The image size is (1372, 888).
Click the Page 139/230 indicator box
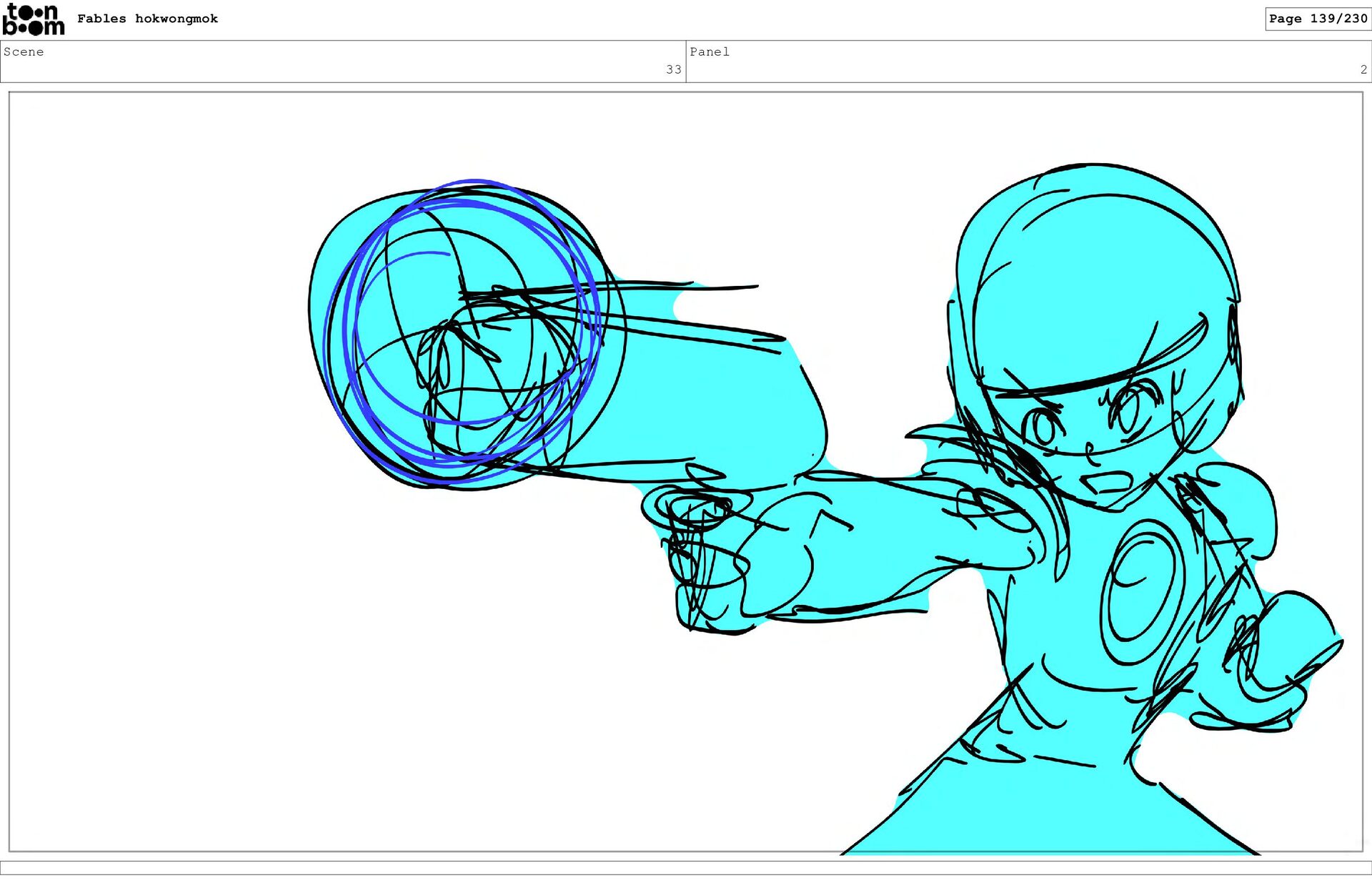[1317, 19]
